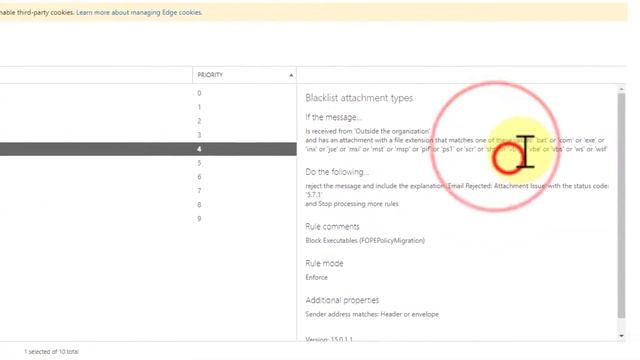
Task: Click the details pane vertical scrollbar thumb
Action: point(621,205)
